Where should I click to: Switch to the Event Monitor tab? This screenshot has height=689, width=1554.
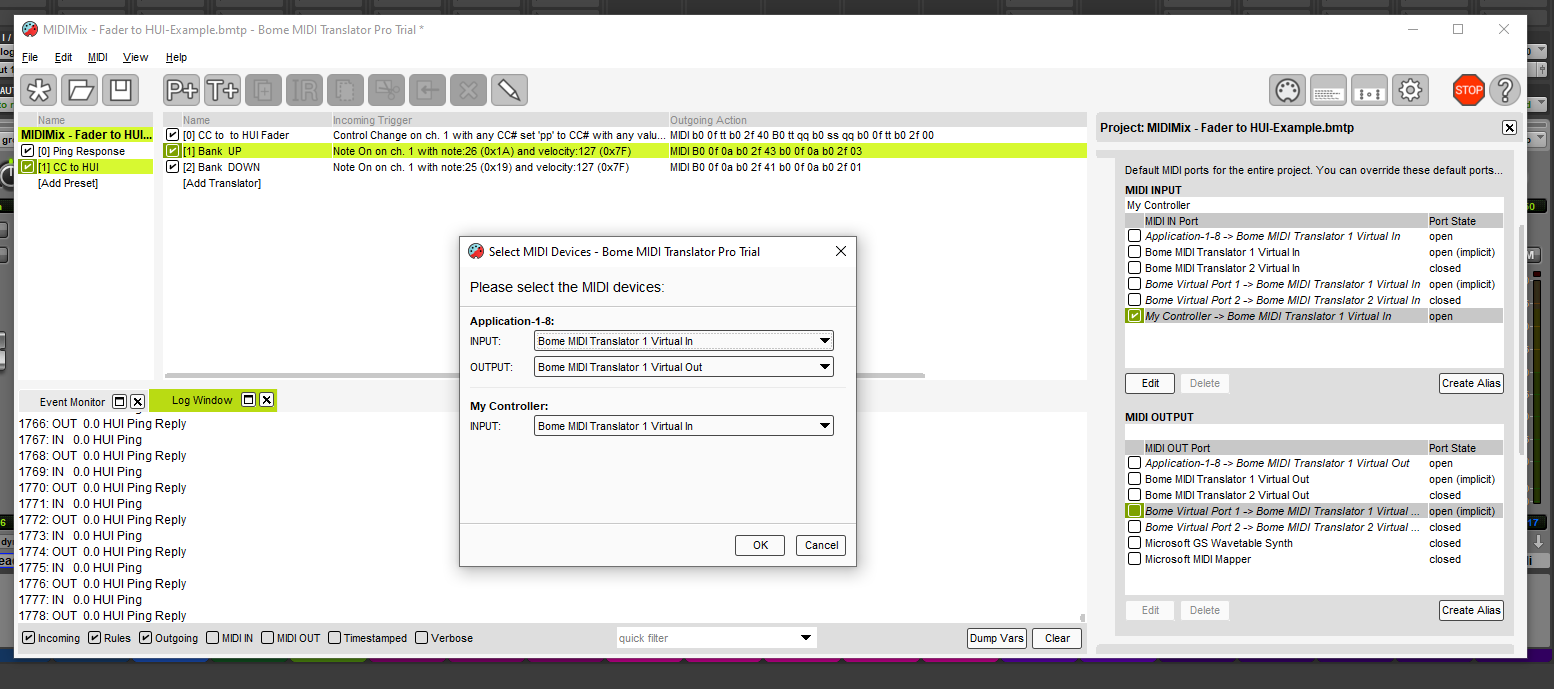point(72,402)
